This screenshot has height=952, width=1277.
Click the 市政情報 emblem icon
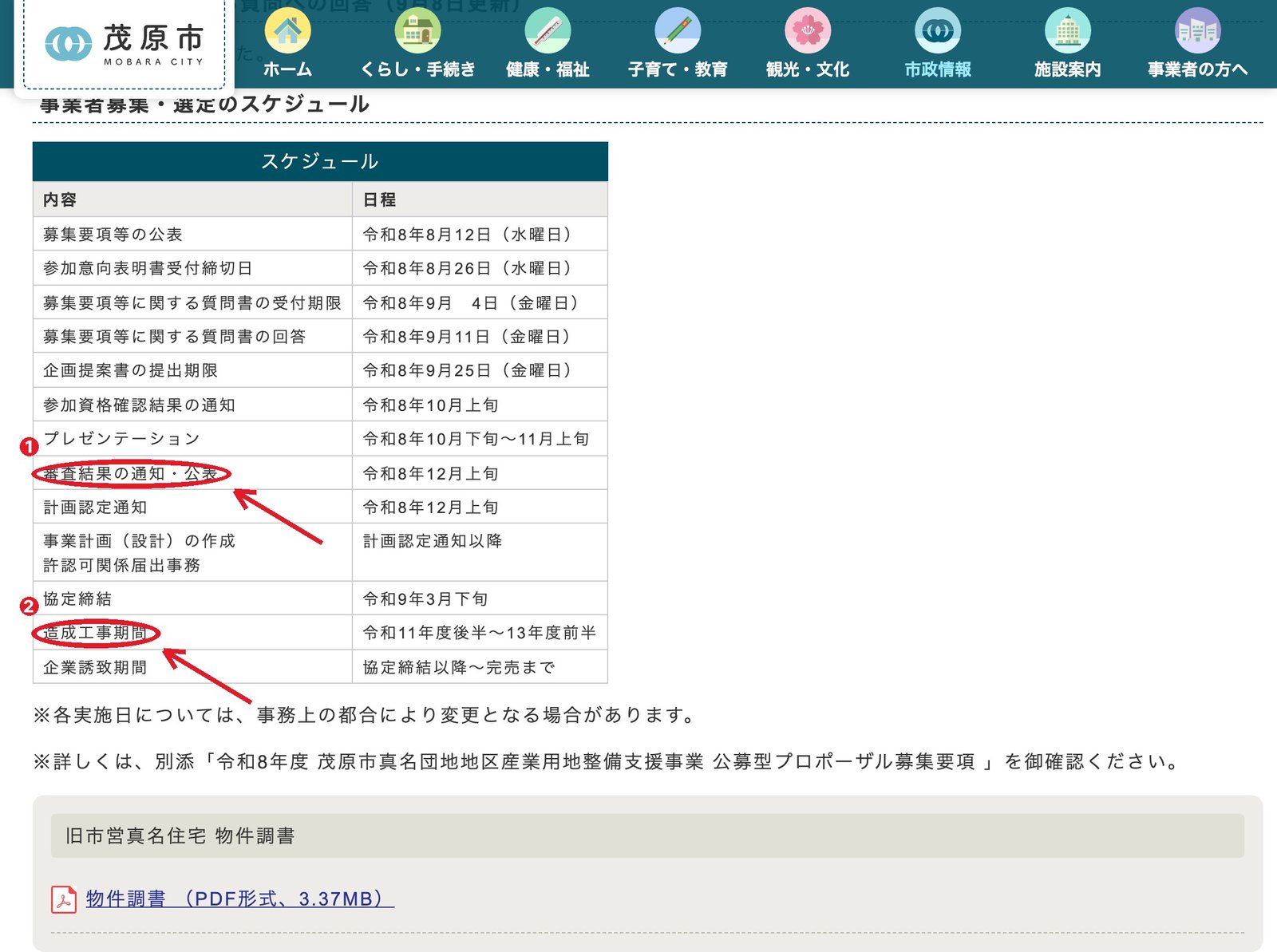pos(938,30)
